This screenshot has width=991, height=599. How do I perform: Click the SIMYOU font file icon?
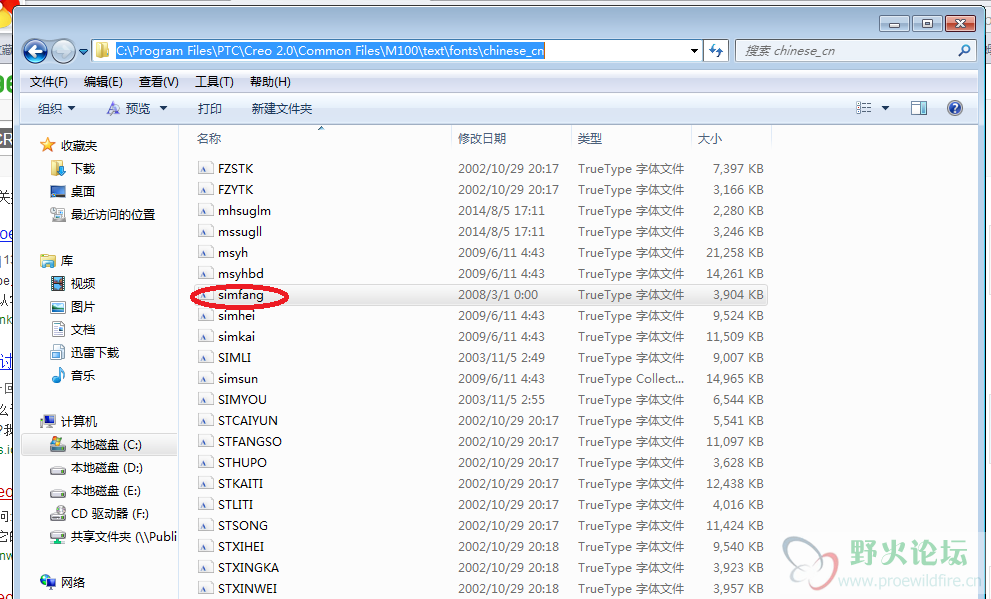point(205,399)
